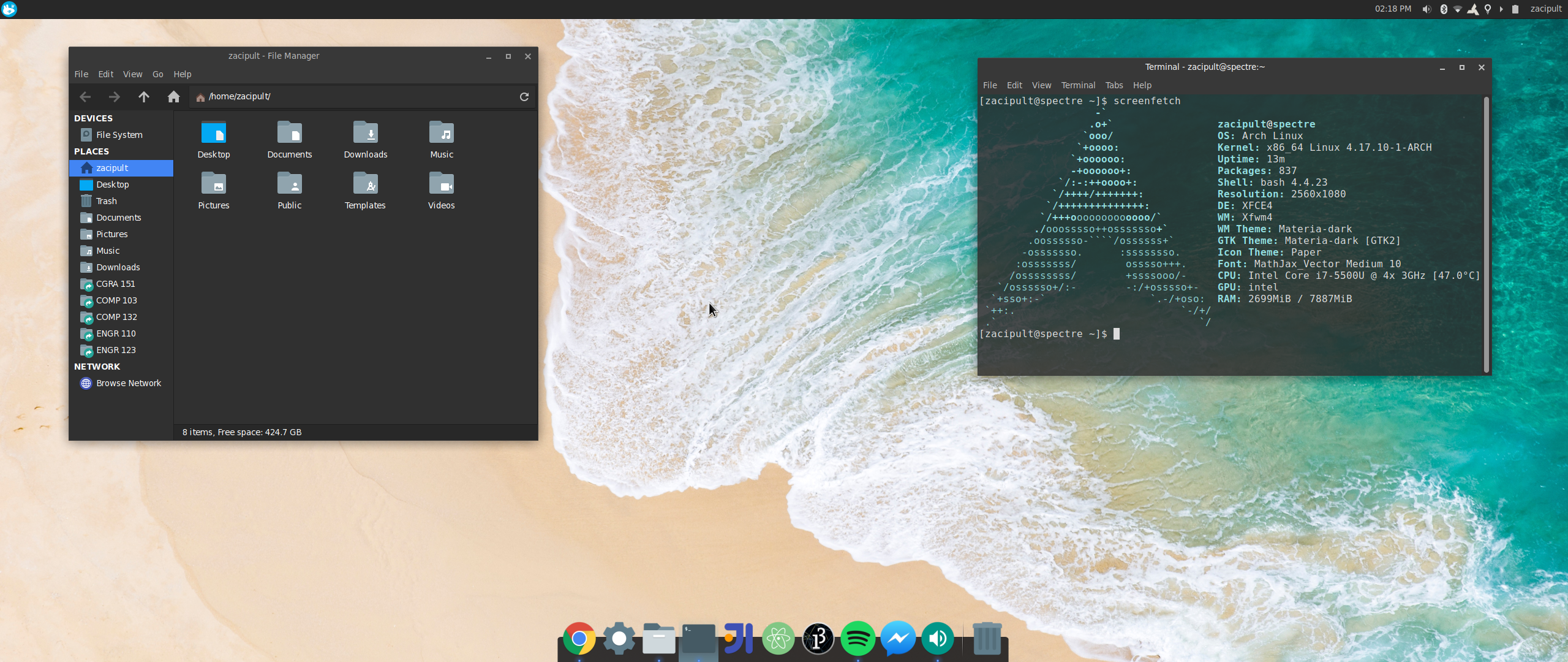This screenshot has height=662, width=1568.
Task: Open the green volume control dock icon
Action: (938, 639)
